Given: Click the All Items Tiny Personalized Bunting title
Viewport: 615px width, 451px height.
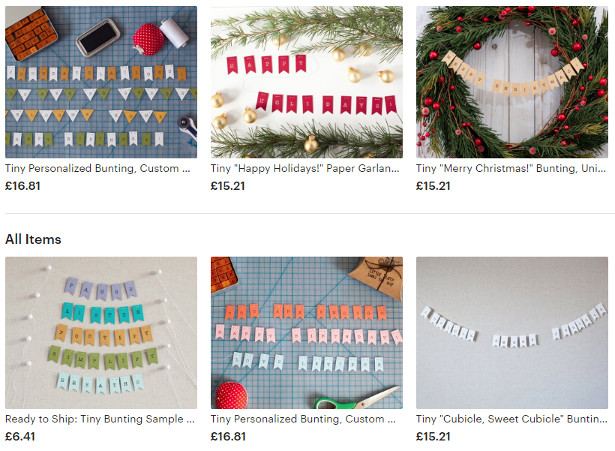Looking at the screenshot, I should coord(303,419).
